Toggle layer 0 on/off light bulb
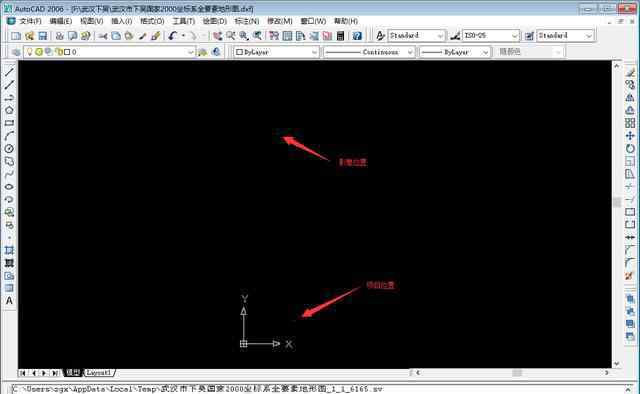Viewport: 640px width, 394px height. pos(29,52)
